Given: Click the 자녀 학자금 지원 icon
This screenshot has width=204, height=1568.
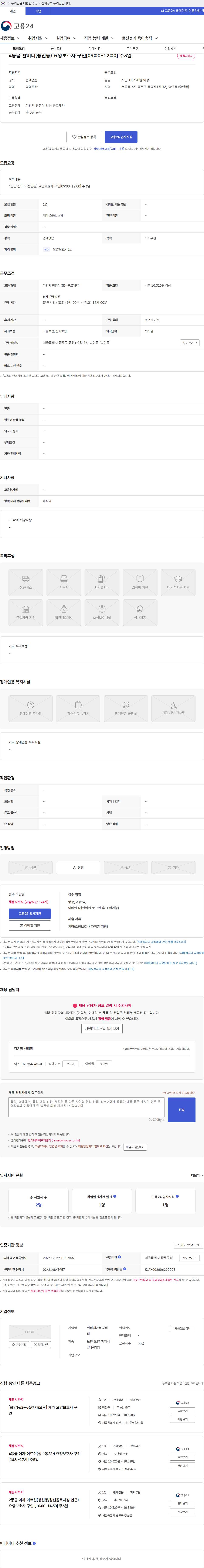Looking at the screenshot, I should click(x=178, y=583).
